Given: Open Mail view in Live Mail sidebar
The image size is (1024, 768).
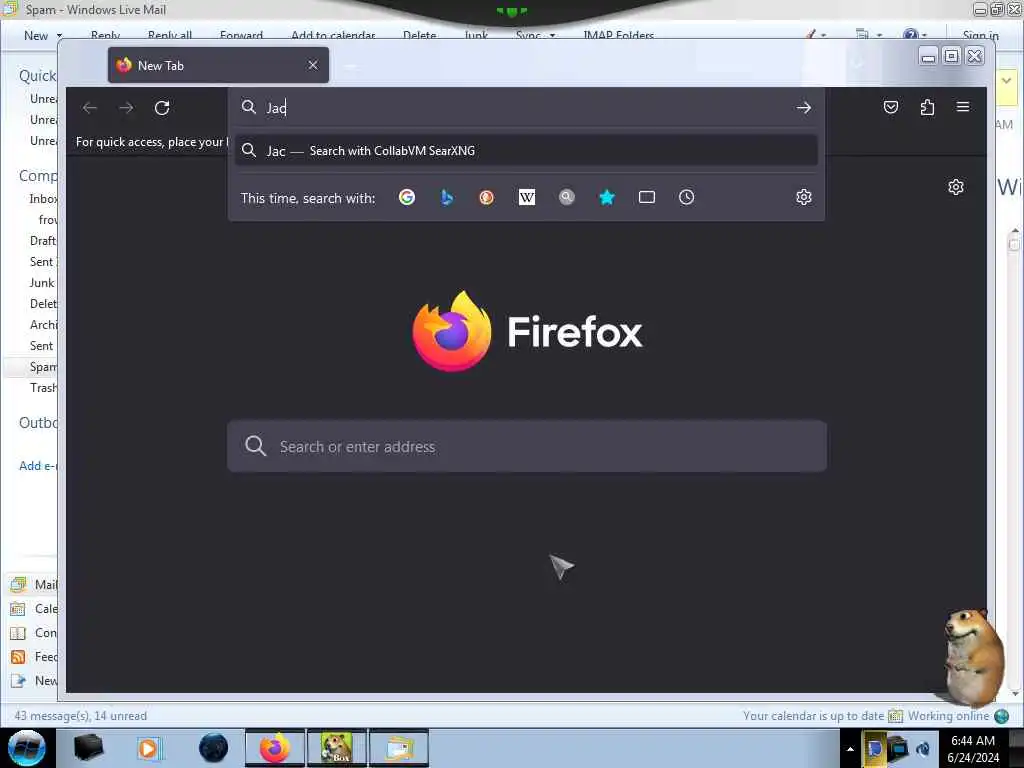Looking at the screenshot, I should tap(34, 584).
